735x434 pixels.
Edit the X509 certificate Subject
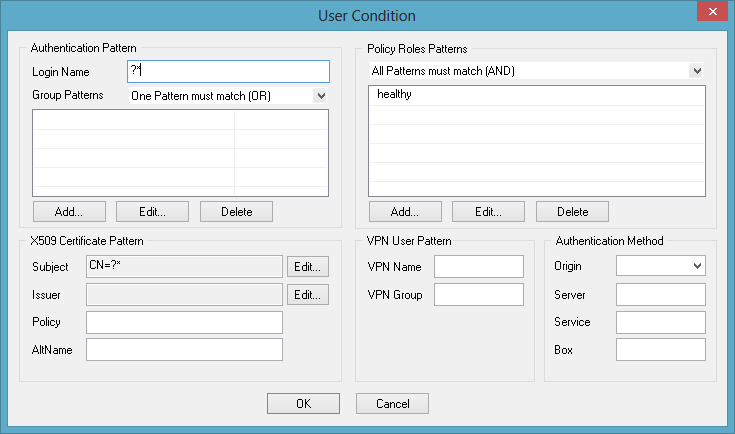(x=308, y=267)
